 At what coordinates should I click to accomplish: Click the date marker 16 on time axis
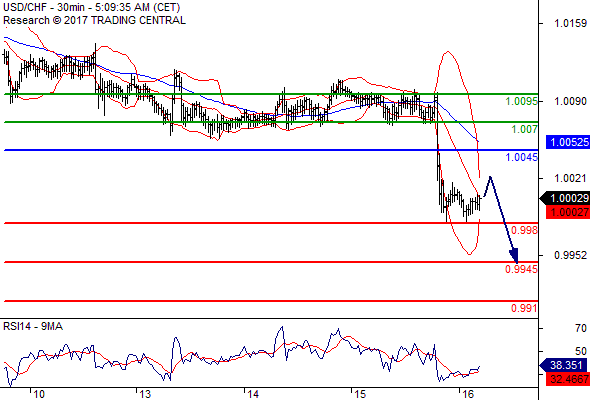pos(468,394)
